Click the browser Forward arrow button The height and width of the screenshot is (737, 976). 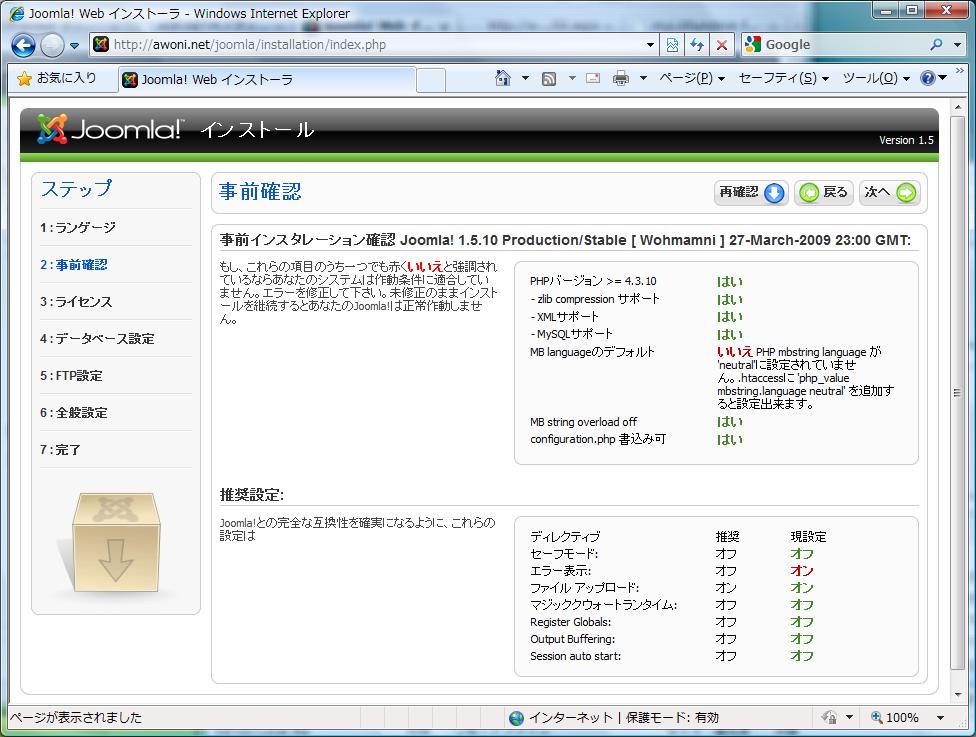[x=52, y=45]
